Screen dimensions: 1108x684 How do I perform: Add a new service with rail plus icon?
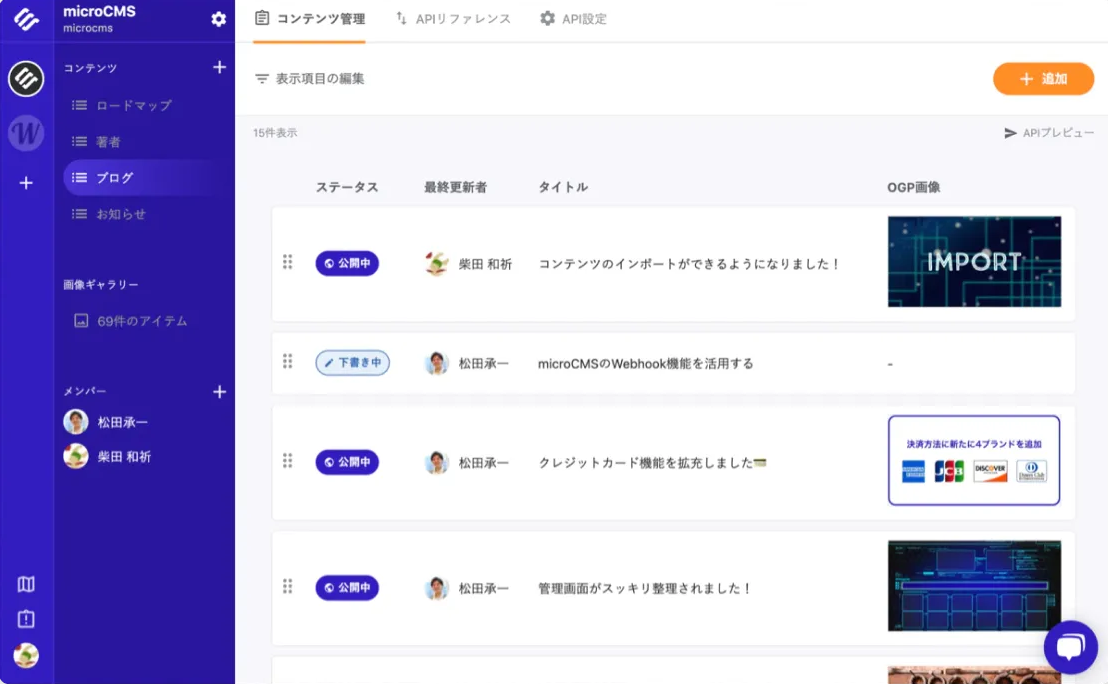pyautogui.click(x=26, y=183)
